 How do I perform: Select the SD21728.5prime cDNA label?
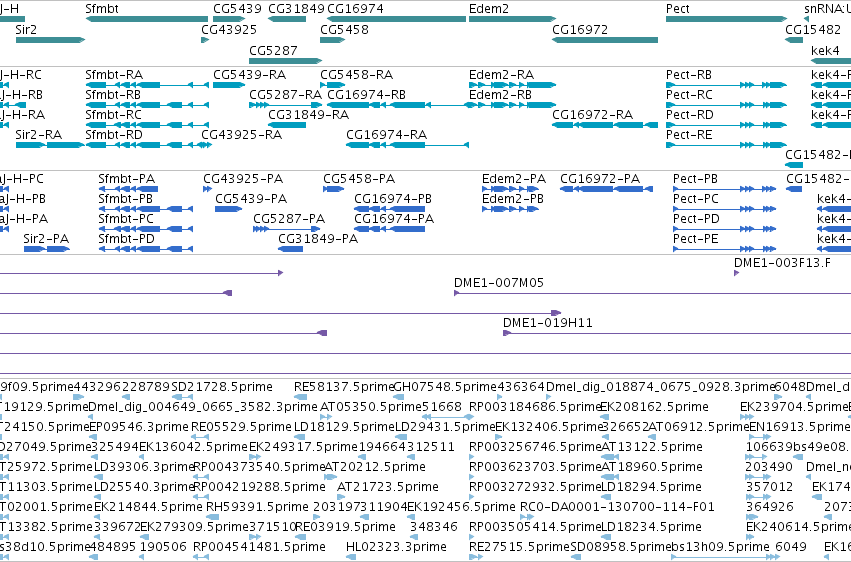(221, 387)
